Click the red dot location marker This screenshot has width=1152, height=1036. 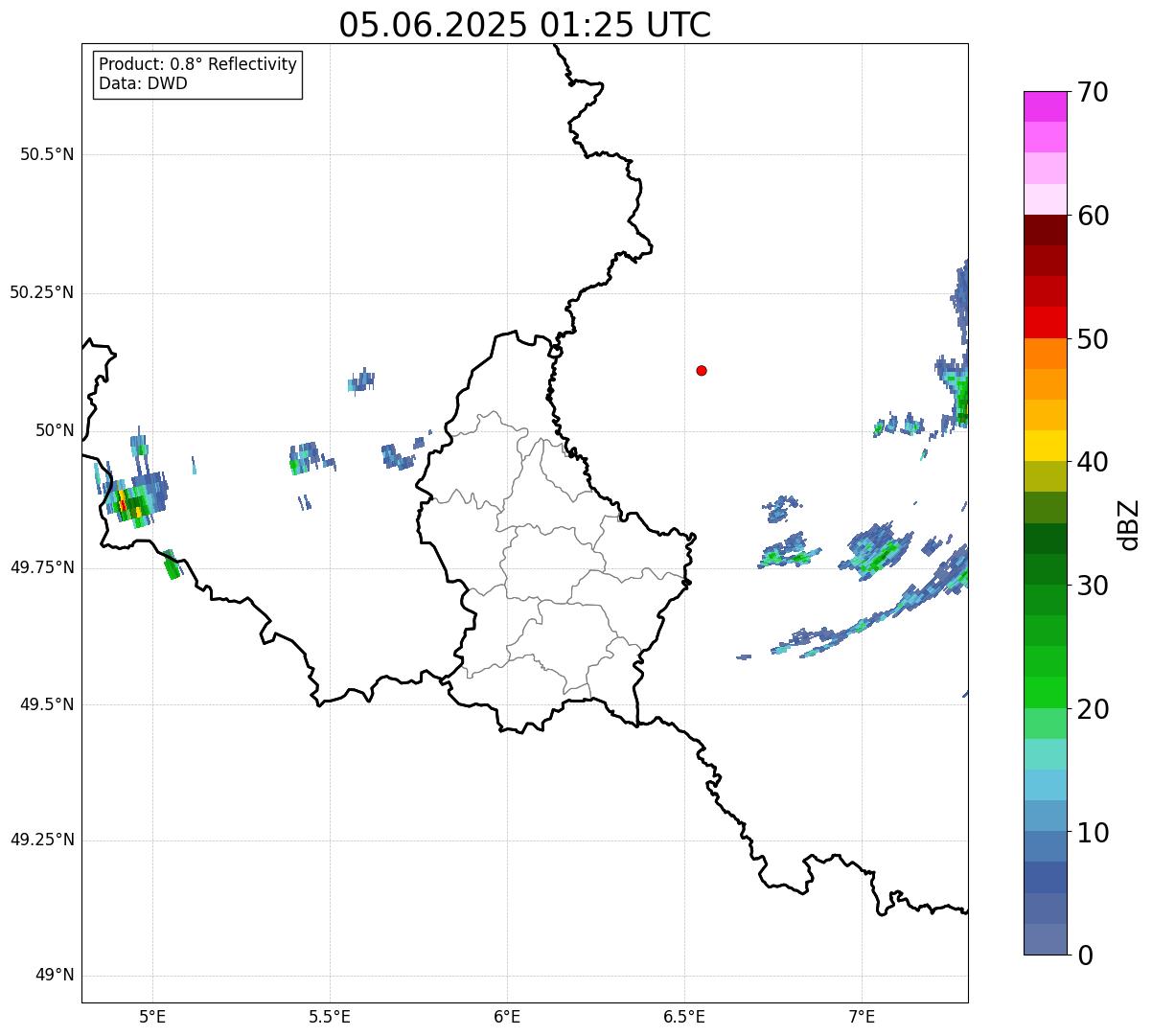pos(702,370)
